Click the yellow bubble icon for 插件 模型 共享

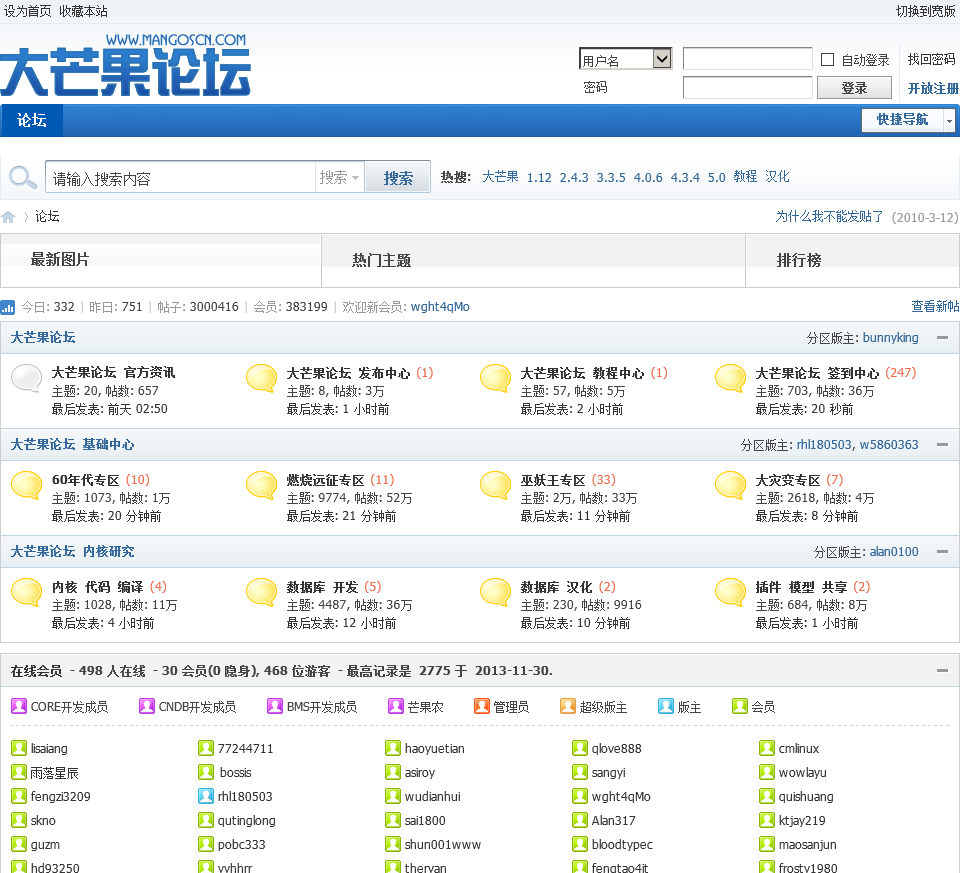click(730, 592)
